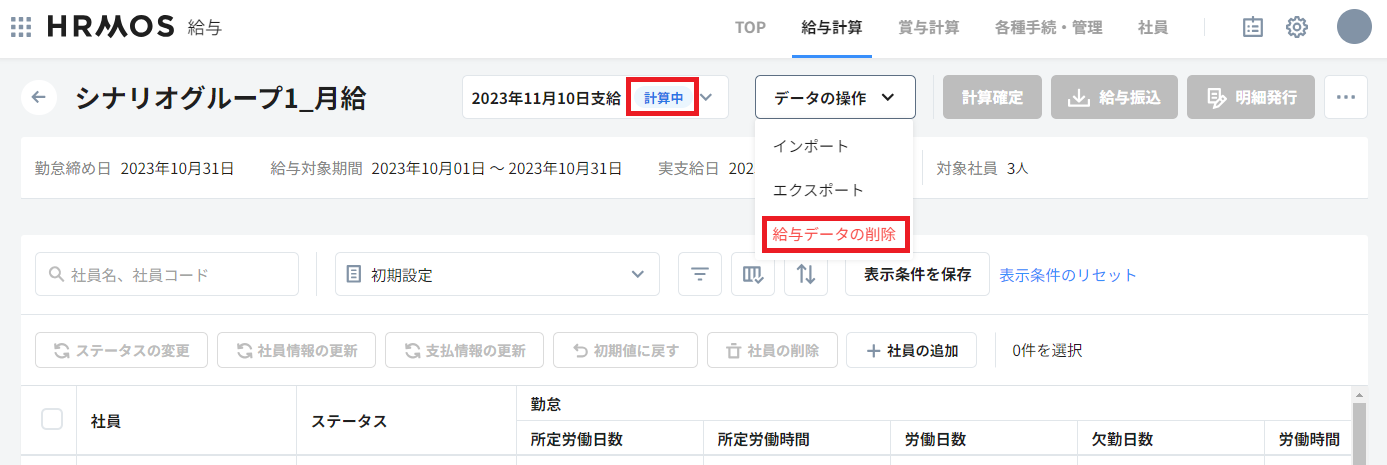The width and height of the screenshot is (1387, 465).
Task: Click the 社員の追加 button
Action: point(911,350)
